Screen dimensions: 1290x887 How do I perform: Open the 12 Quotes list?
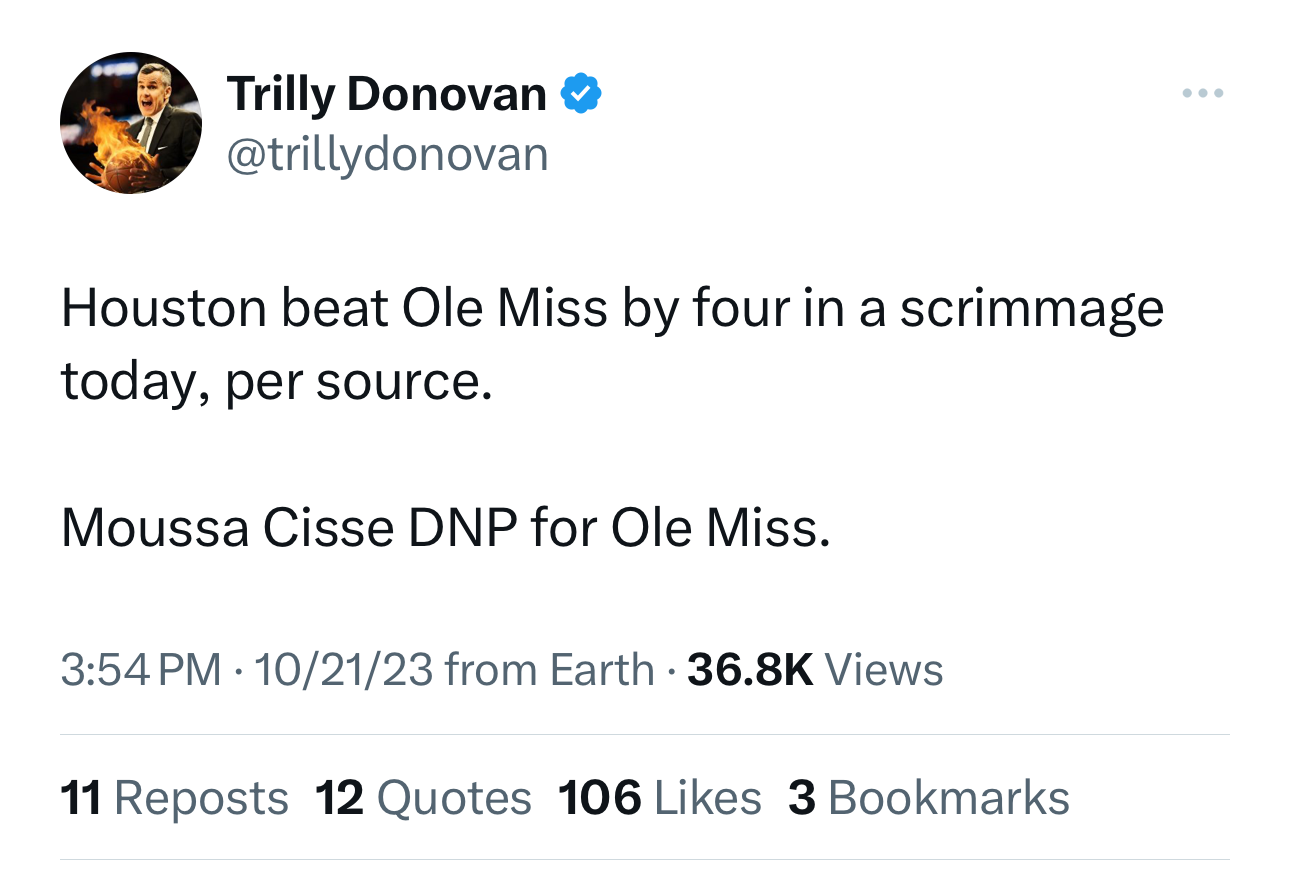[423, 798]
